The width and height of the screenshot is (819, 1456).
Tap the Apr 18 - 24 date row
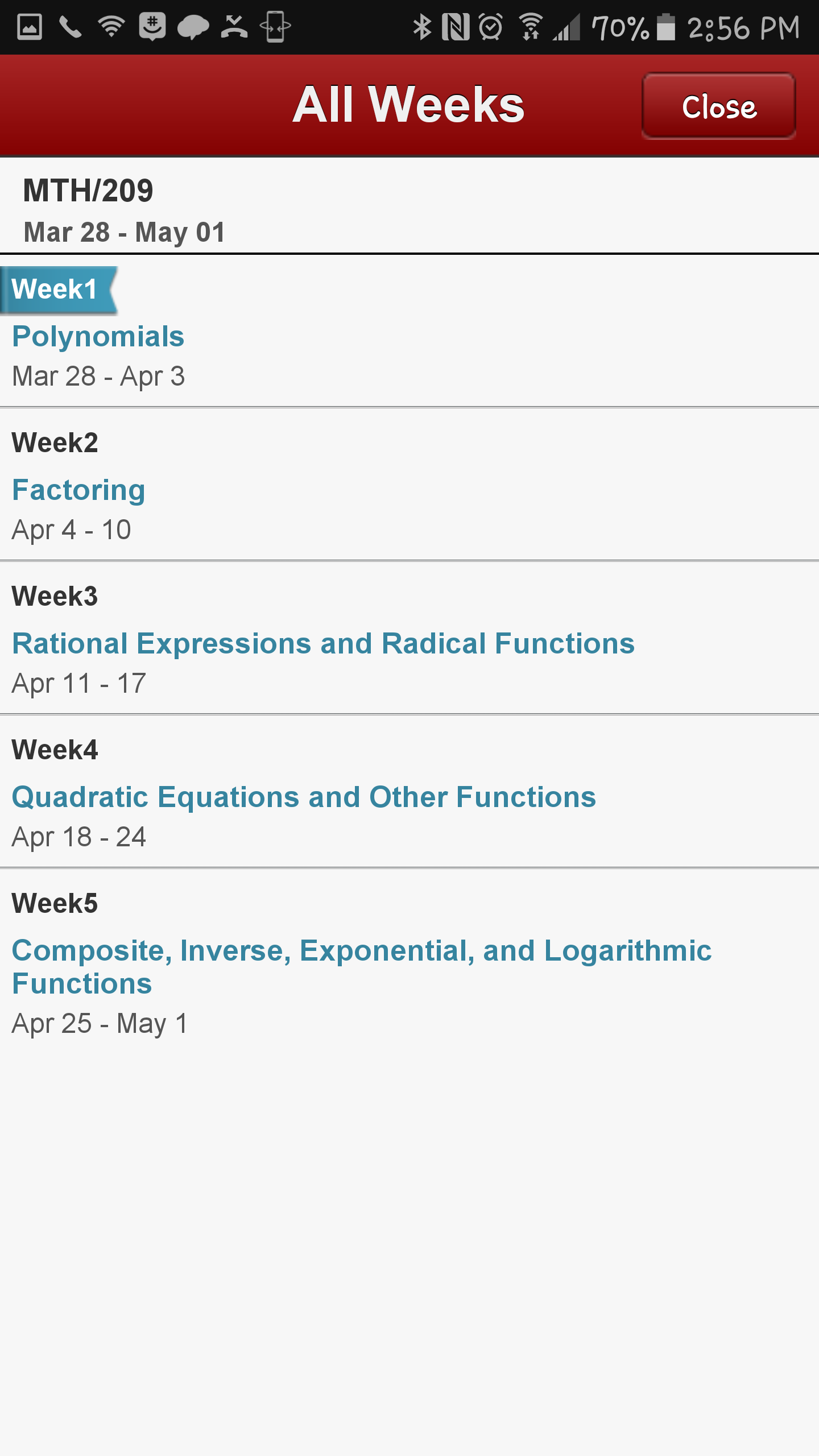(x=79, y=837)
